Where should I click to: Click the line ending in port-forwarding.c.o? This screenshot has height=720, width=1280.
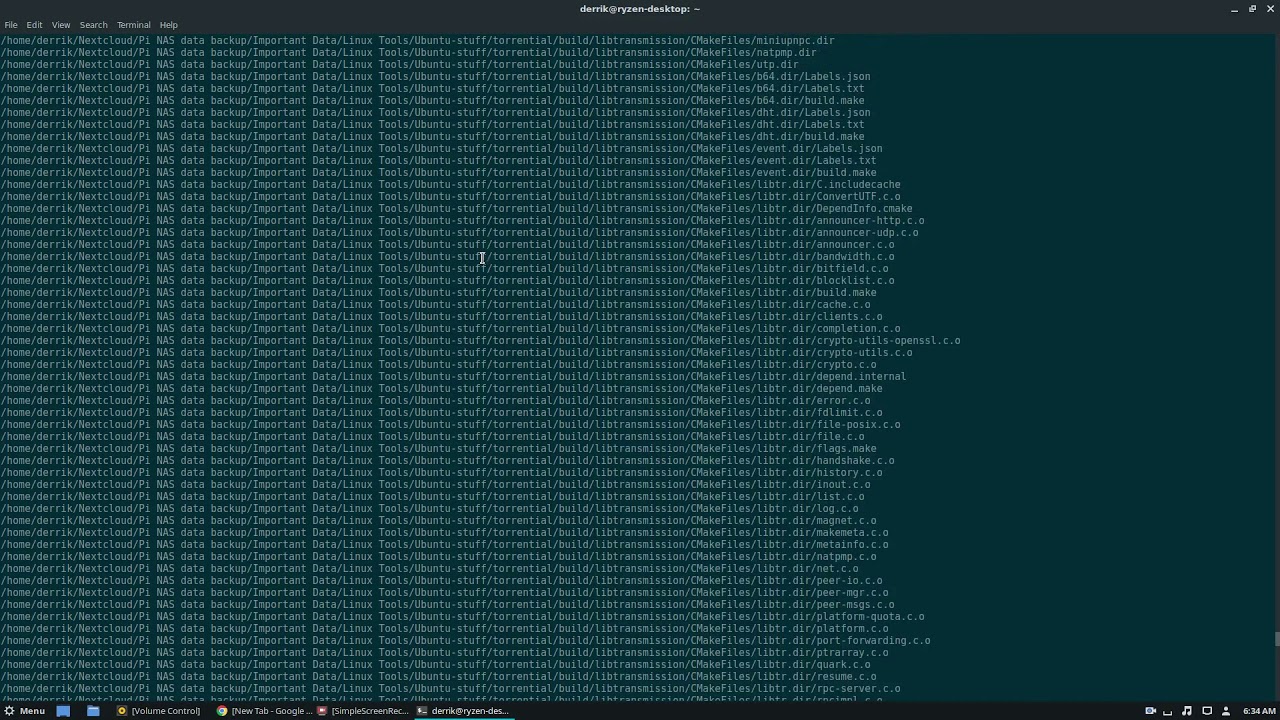click(465, 640)
